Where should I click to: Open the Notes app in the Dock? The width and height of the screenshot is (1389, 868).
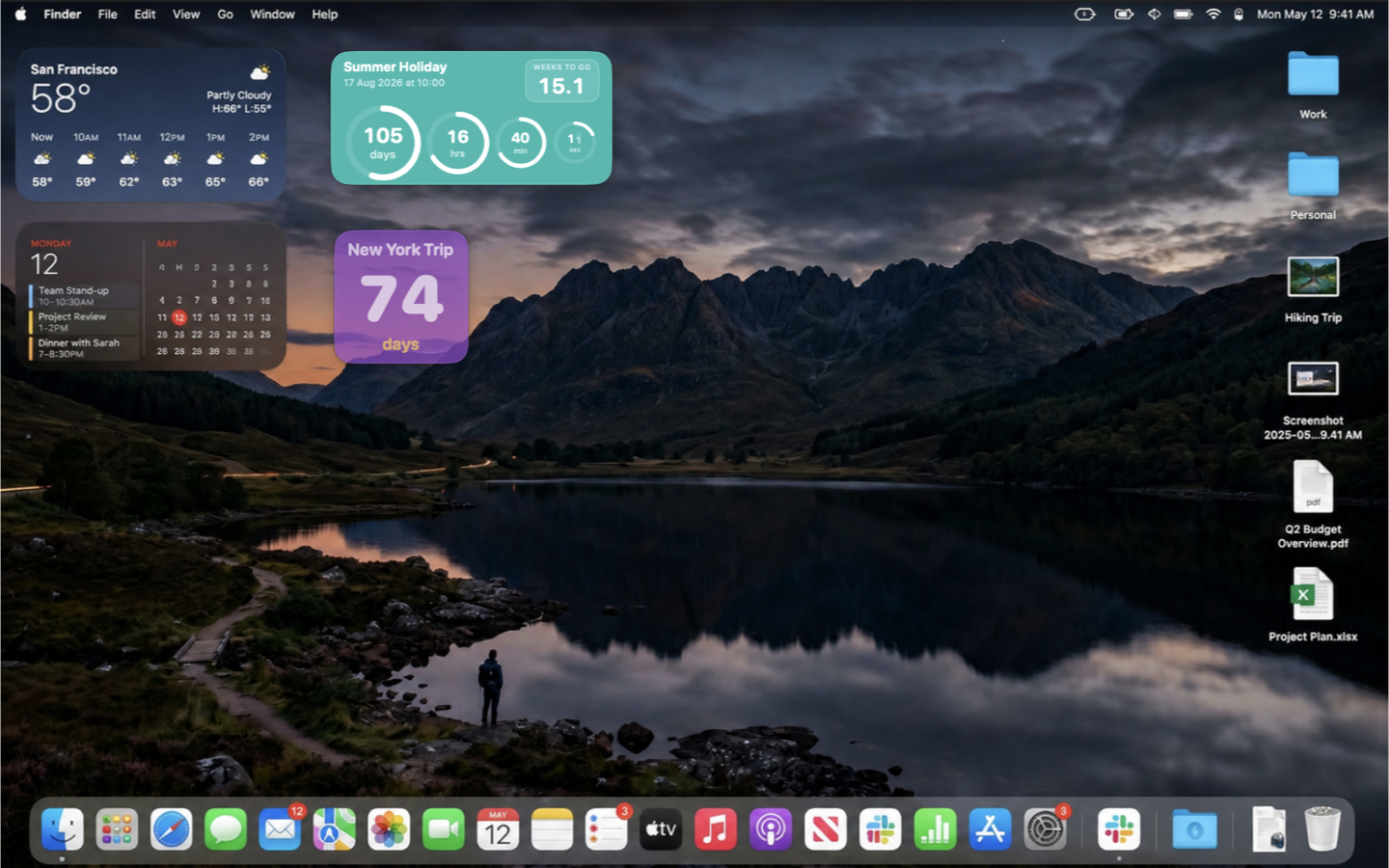(553, 828)
